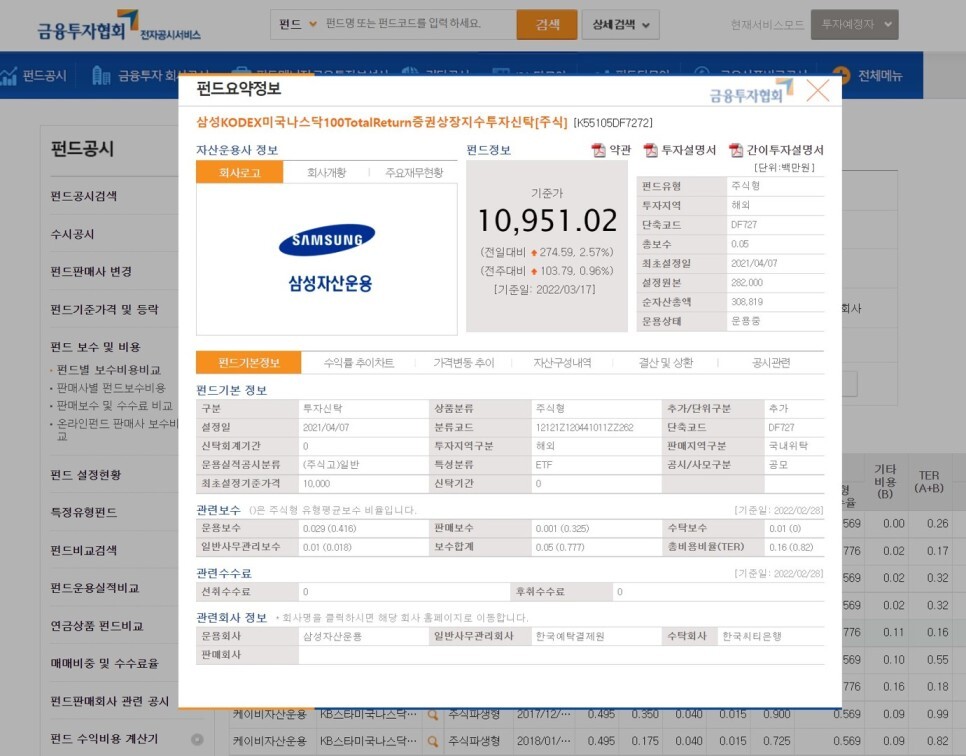The image size is (966, 756).
Task: Open 펀드공시검색 in the sidebar
Action: tap(84, 196)
